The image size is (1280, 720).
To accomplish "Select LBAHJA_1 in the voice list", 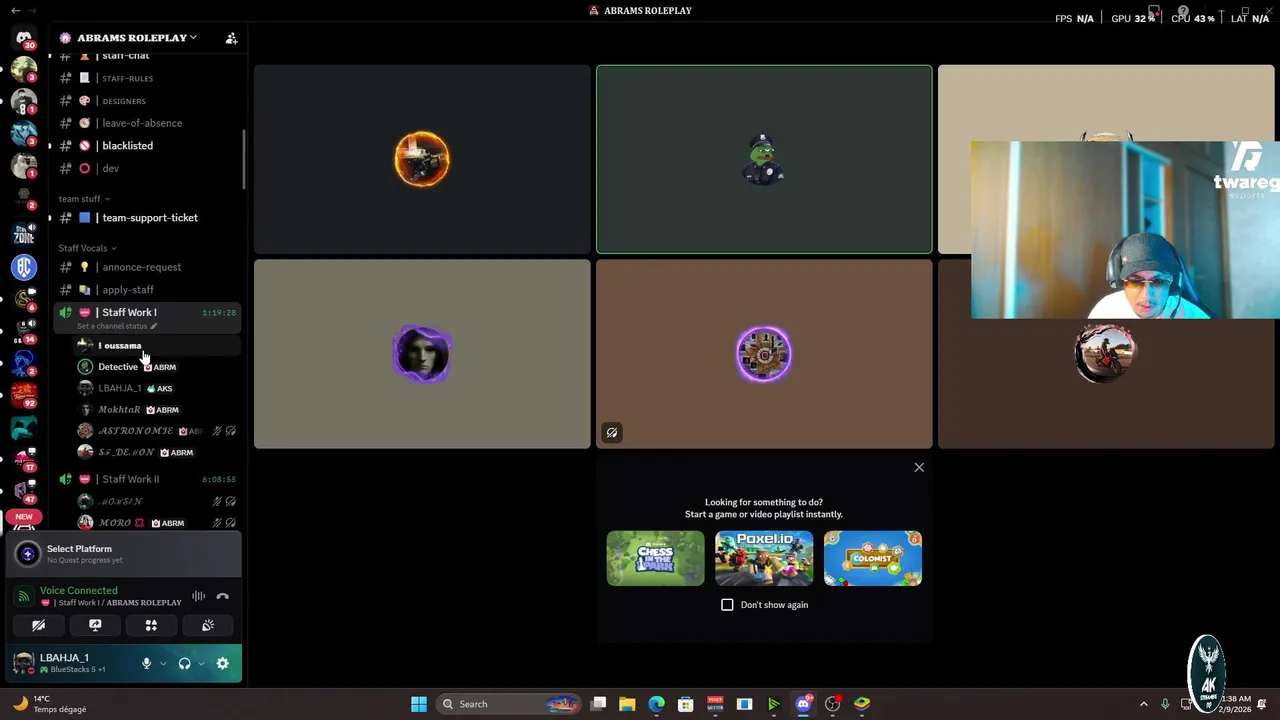I will [157, 388].
